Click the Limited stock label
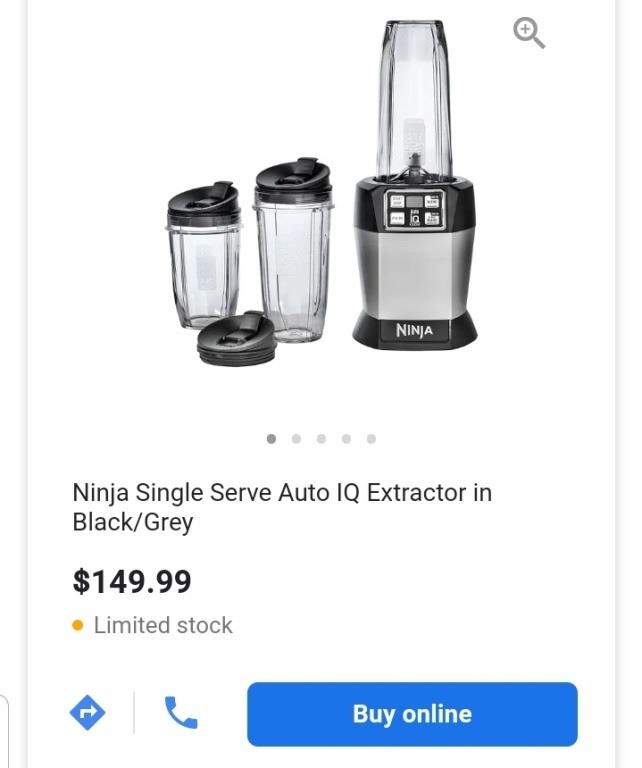This screenshot has width=642, height=768. click(163, 625)
